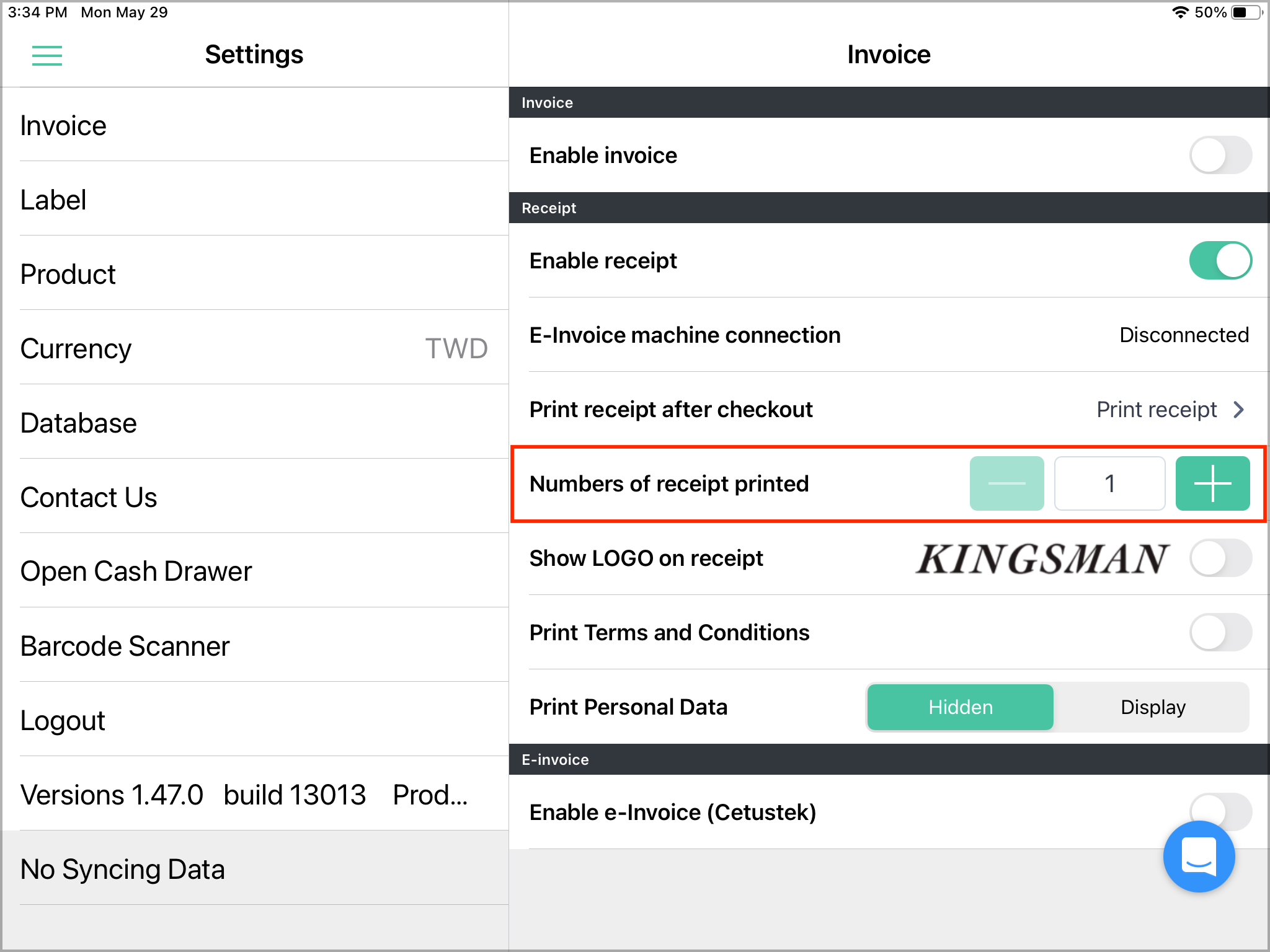Turn on Show LOGO on receipt
The height and width of the screenshot is (952, 1270).
point(1219,558)
